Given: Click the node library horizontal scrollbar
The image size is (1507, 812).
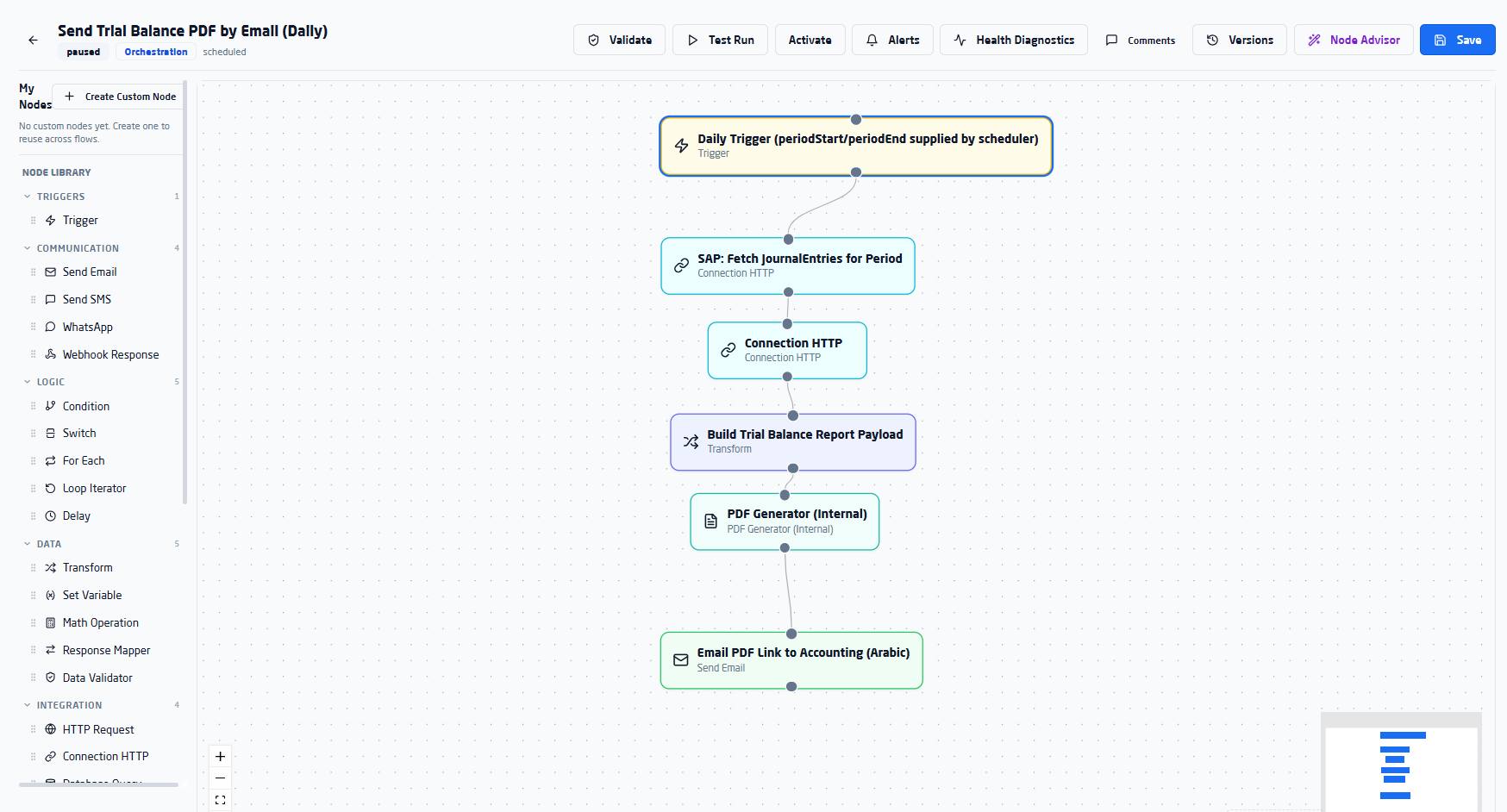Looking at the screenshot, I should point(98,784).
